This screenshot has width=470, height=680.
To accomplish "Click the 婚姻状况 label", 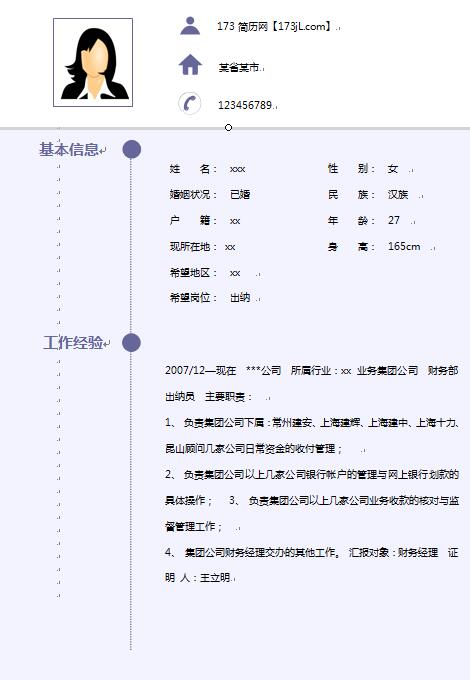I will pos(193,194).
